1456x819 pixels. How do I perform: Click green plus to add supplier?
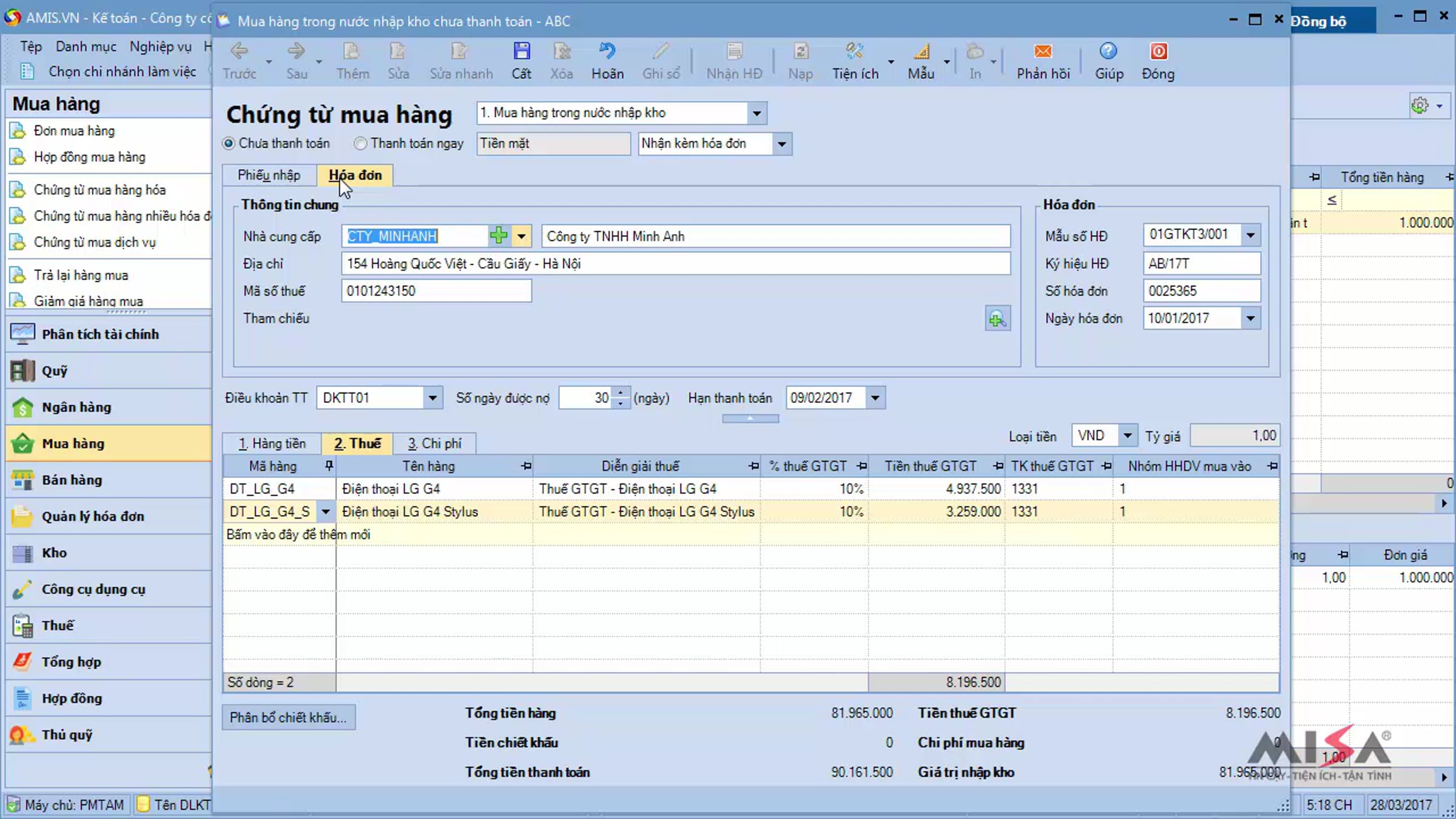[x=499, y=236]
